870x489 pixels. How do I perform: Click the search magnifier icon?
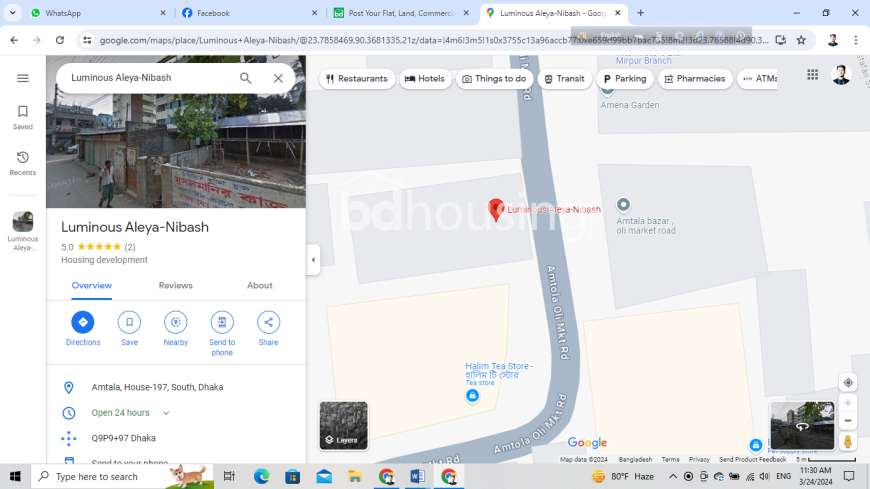[x=245, y=78]
